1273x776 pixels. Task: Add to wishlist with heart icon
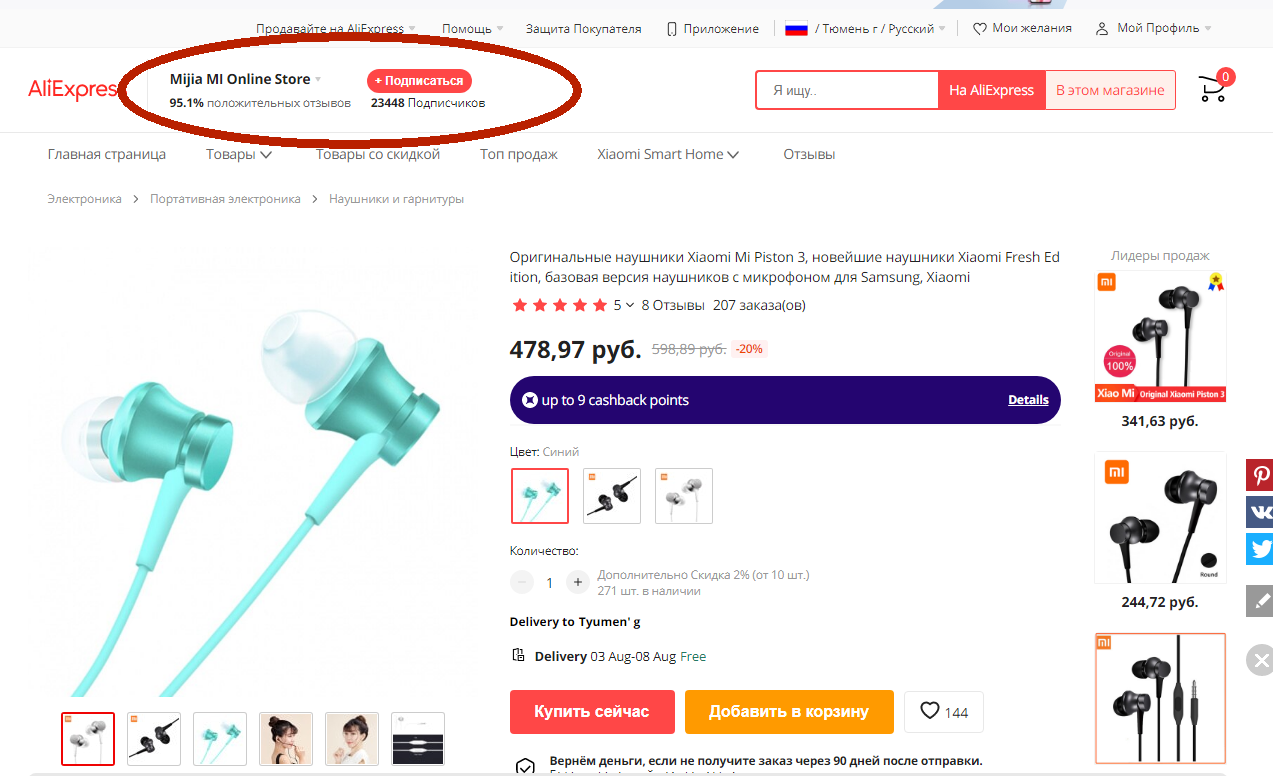coord(943,711)
